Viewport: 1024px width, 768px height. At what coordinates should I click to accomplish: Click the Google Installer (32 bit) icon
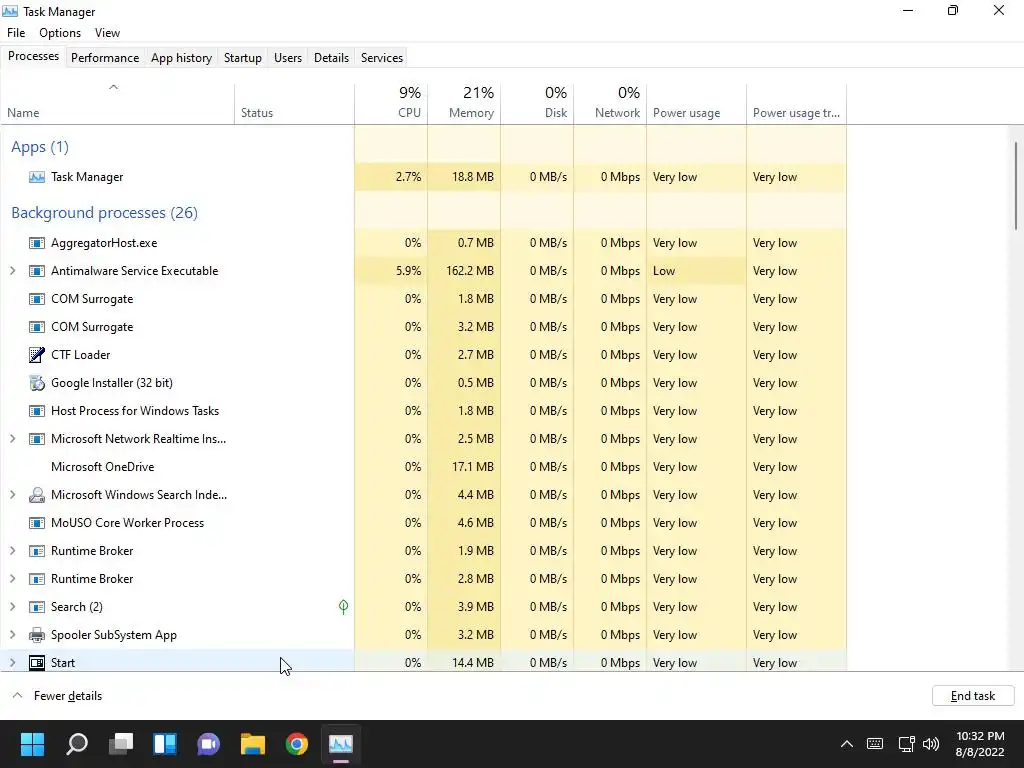37,383
